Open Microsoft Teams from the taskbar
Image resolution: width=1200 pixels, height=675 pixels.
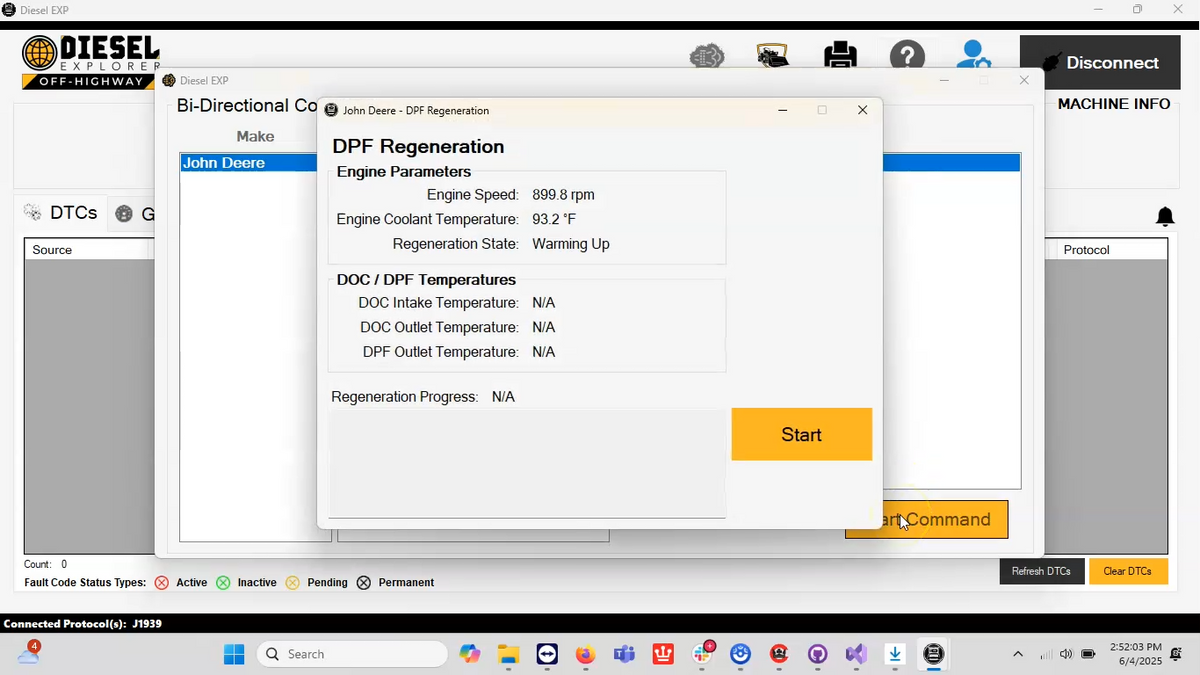(x=625, y=654)
